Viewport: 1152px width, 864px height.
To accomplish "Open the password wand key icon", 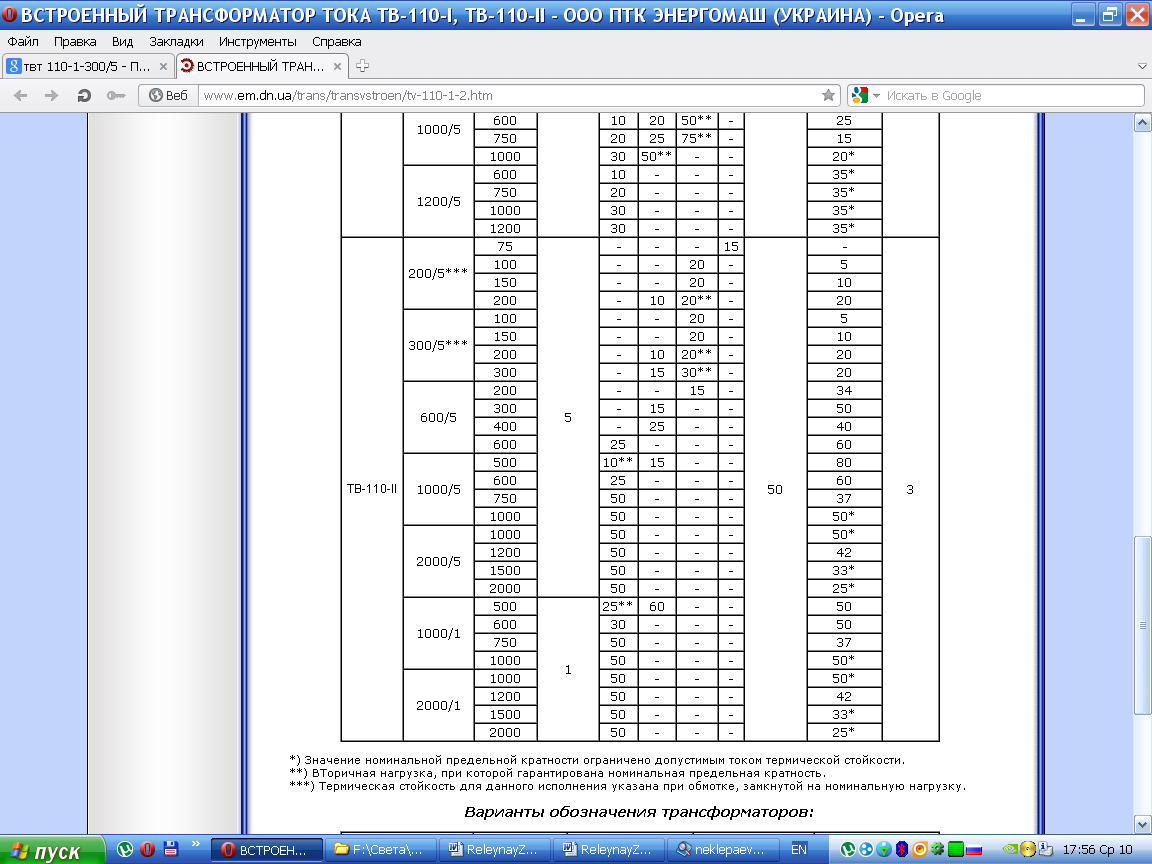I will click(115, 96).
